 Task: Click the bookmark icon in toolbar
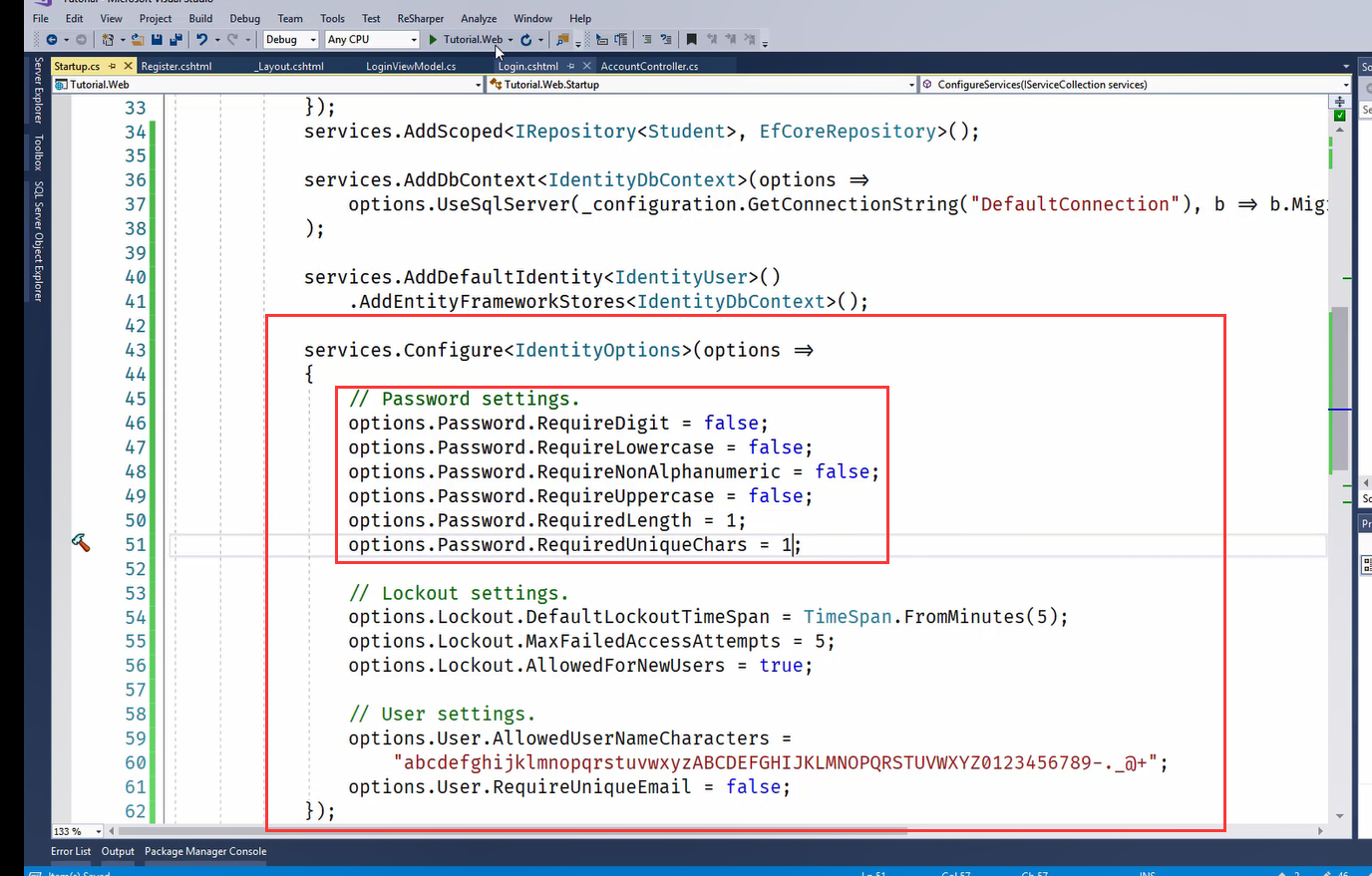(691, 40)
